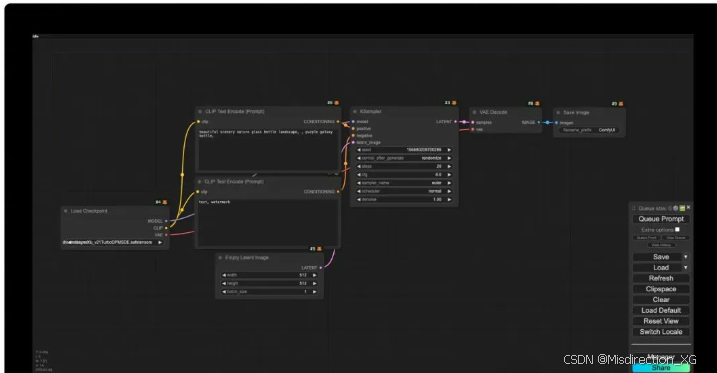
Task: Click the positive prompt text area
Action: click(x=268, y=150)
